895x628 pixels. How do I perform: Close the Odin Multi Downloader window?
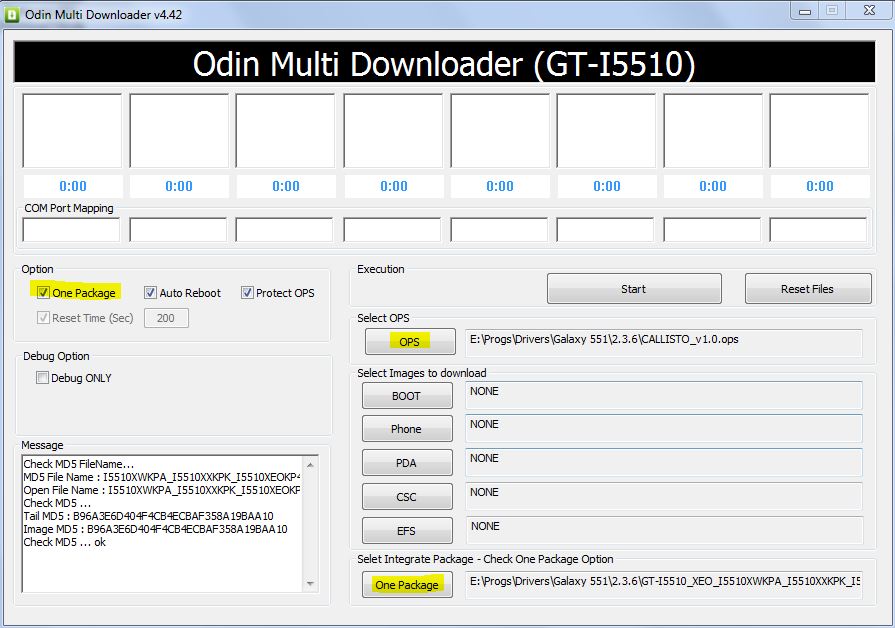point(869,10)
